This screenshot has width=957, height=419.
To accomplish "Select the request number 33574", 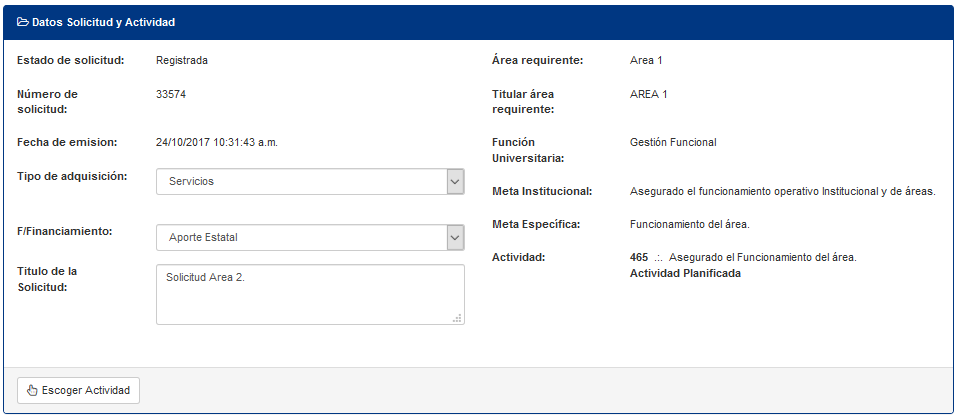I will (x=171, y=95).
